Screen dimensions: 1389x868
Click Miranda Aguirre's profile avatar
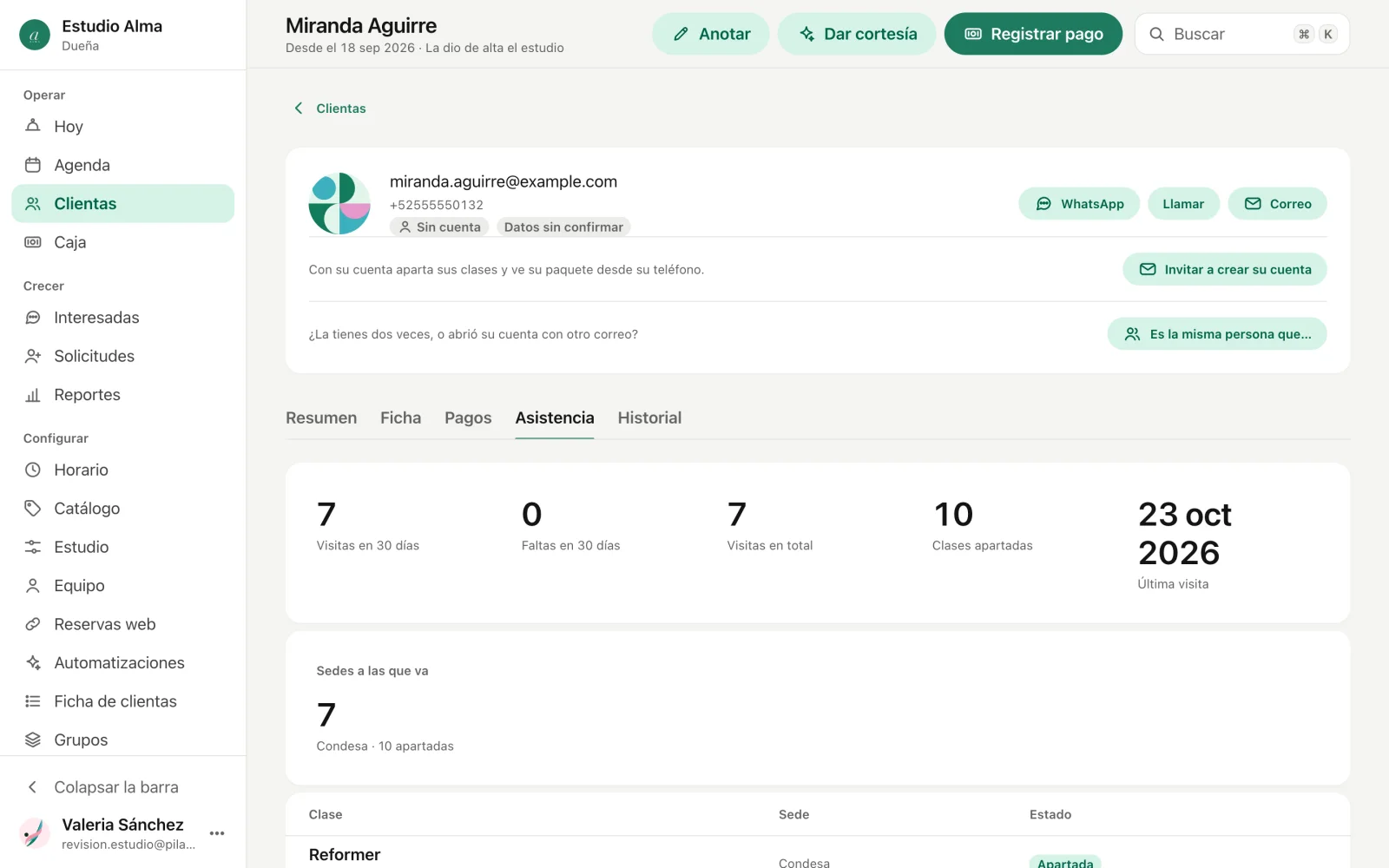pyautogui.click(x=339, y=203)
